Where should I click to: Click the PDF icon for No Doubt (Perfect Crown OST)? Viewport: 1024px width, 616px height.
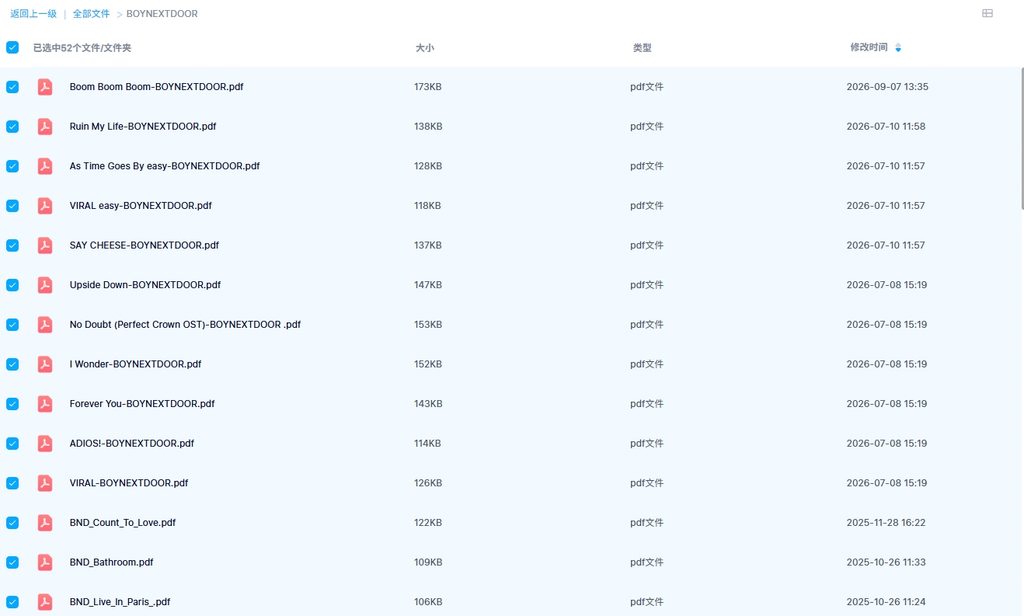click(45, 325)
